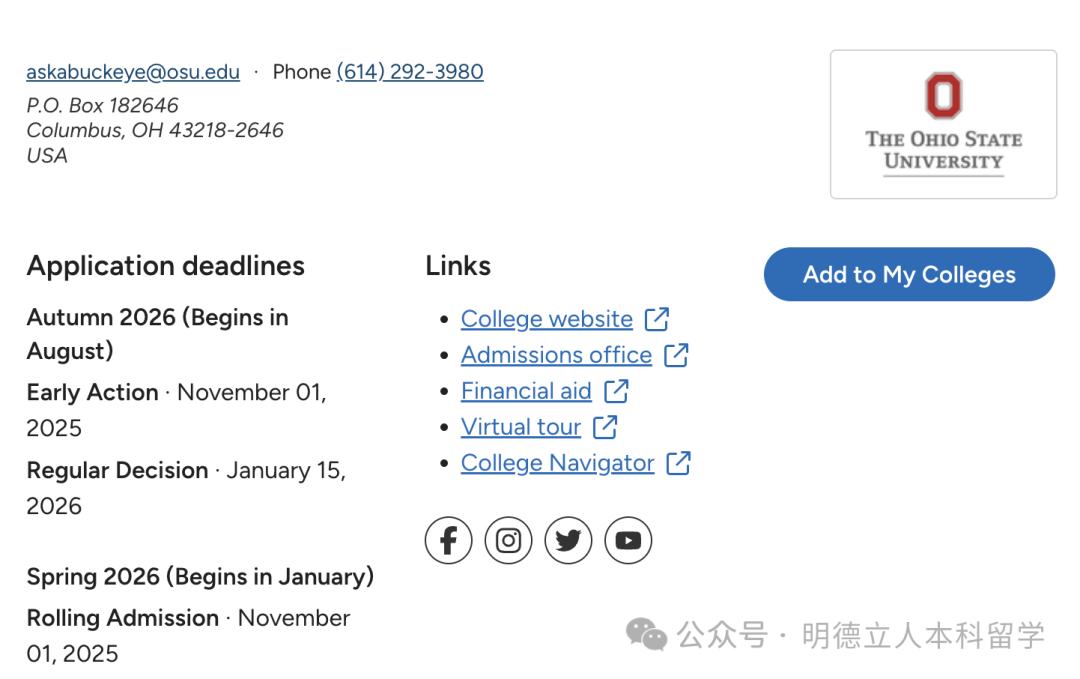This screenshot has width=1080, height=679.
Task: Click The Ohio State University logo
Action: click(943, 124)
